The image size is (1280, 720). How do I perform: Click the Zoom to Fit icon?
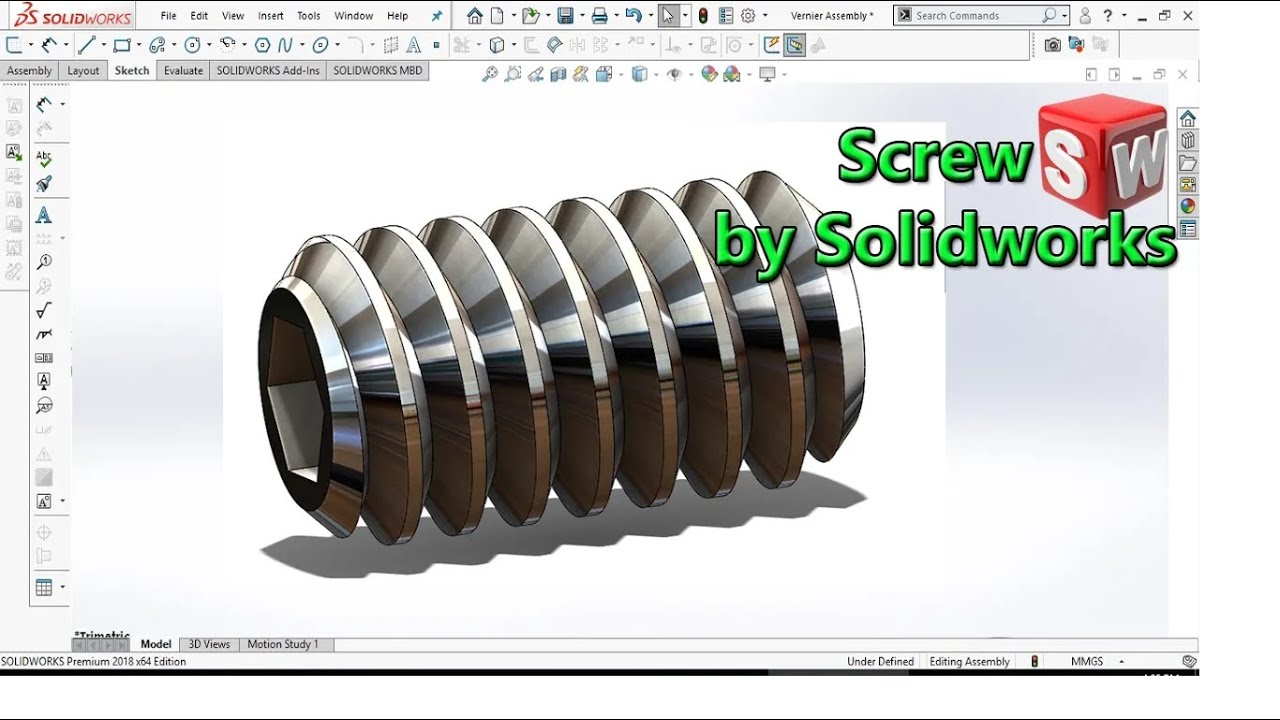(x=489, y=74)
